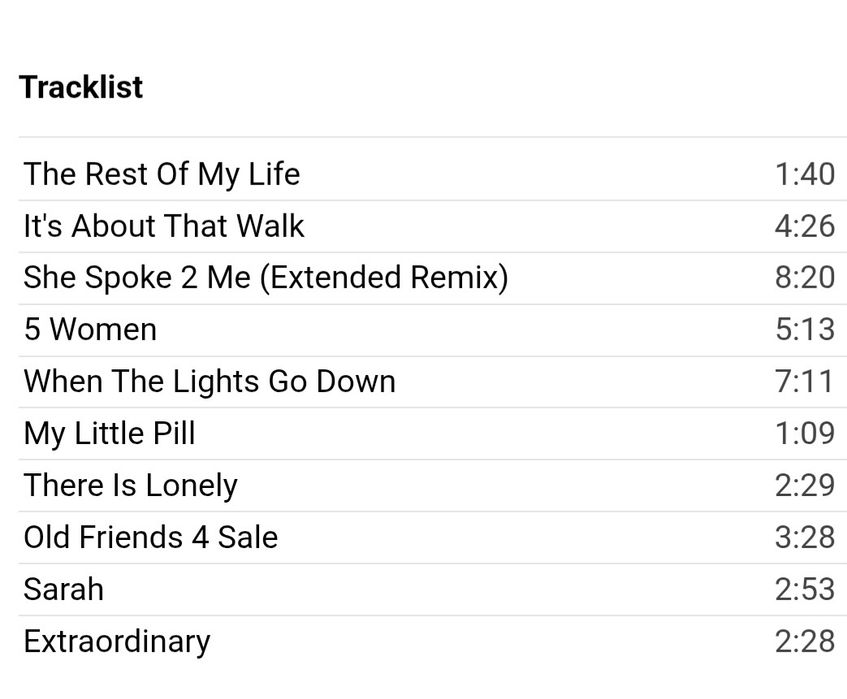The image size is (847, 699).
Task: Click the 8:20 duration of the remix
Action: point(804,277)
